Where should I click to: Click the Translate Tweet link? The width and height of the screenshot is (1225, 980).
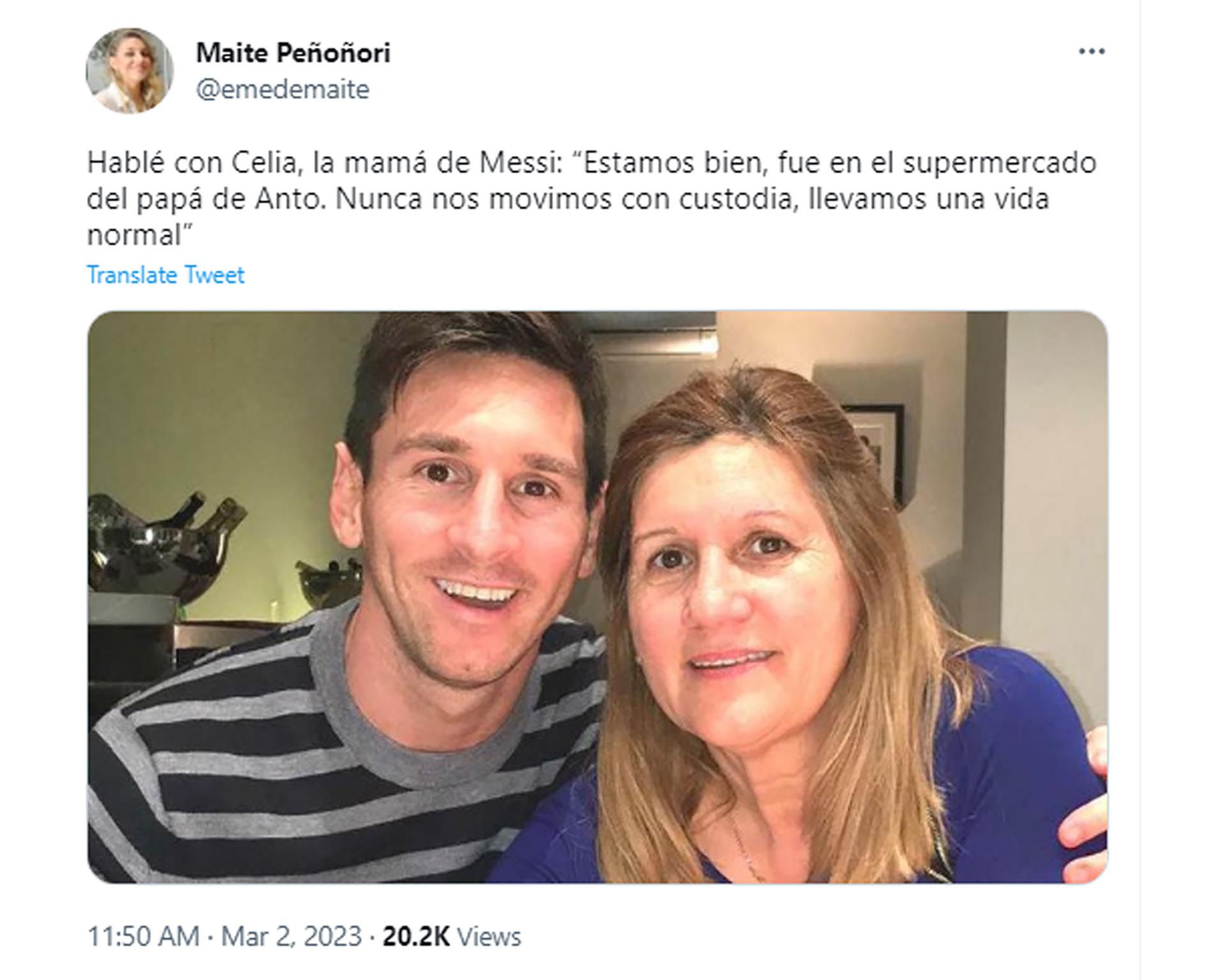165,275
